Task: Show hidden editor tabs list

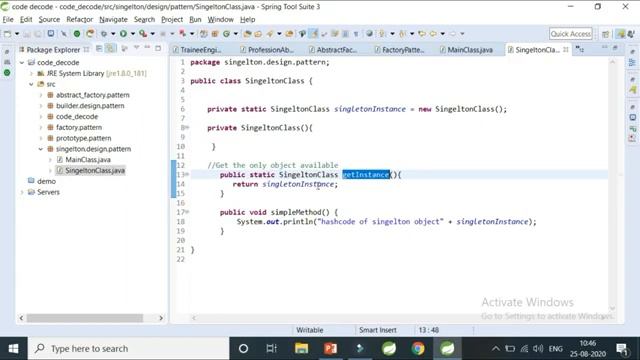Action: [580, 49]
